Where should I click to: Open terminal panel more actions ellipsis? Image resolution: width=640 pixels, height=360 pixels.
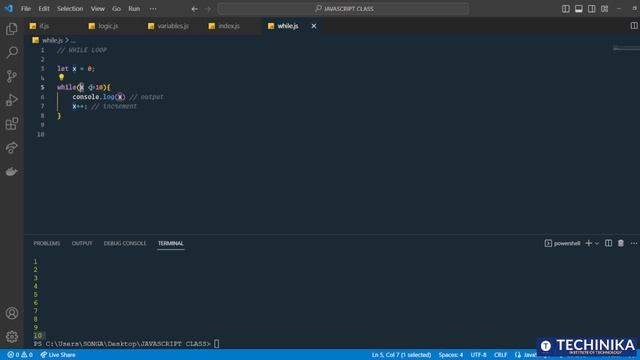[x=634, y=243]
